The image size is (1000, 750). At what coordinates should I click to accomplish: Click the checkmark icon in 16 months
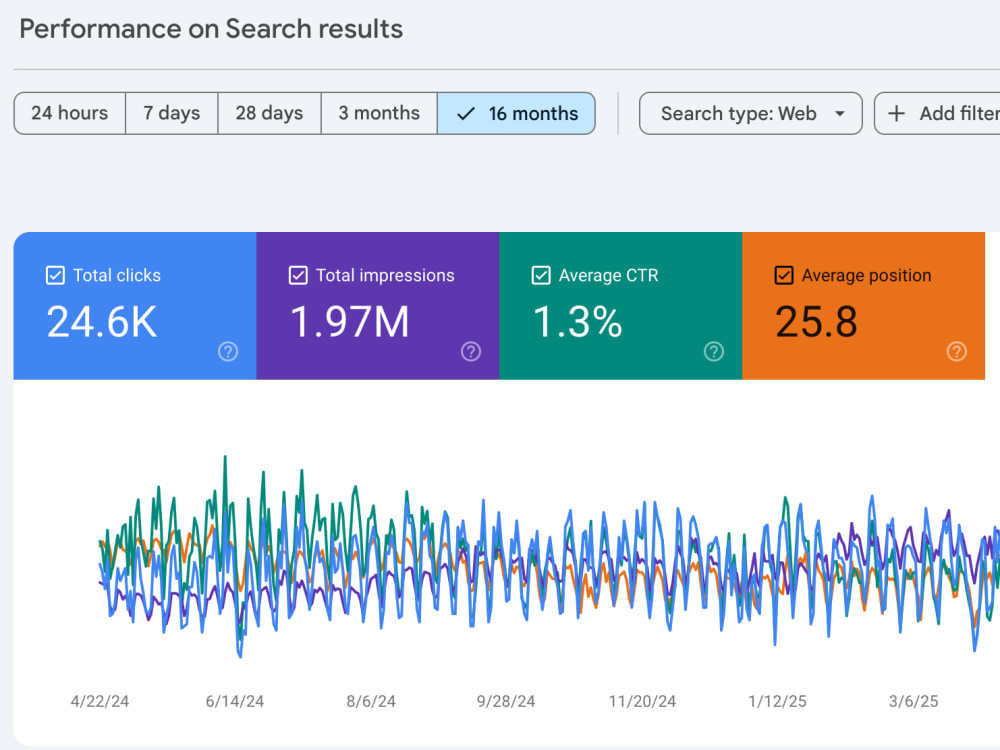[x=466, y=114]
